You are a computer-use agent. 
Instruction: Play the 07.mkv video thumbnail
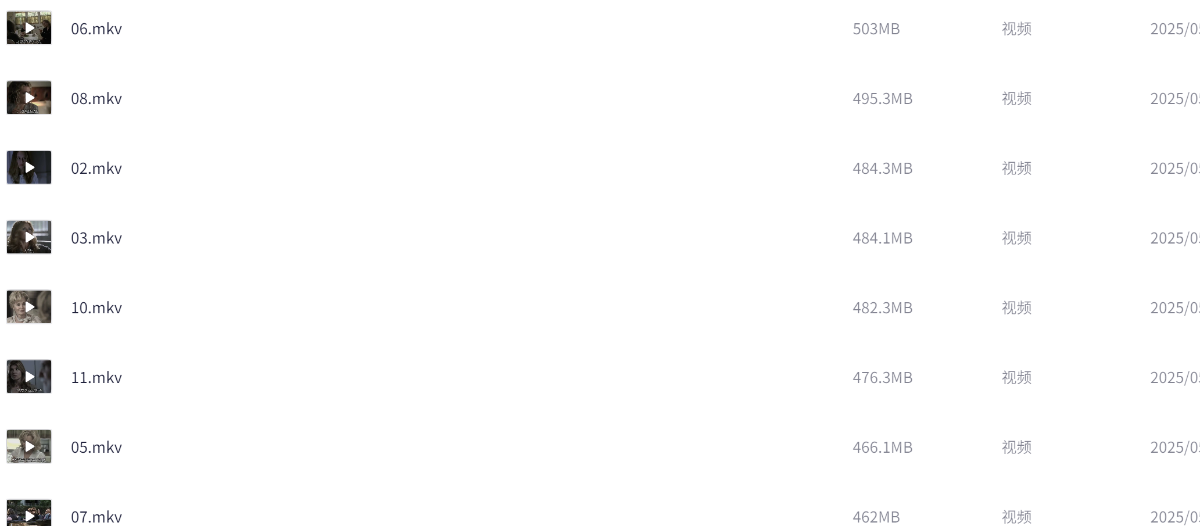tap(29, 513)
